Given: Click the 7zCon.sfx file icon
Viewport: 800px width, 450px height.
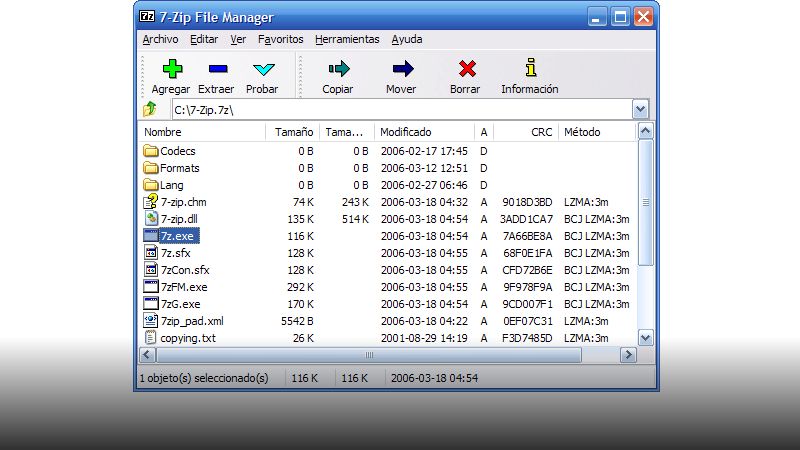Looking at the screenshot, I should (151, 269).
